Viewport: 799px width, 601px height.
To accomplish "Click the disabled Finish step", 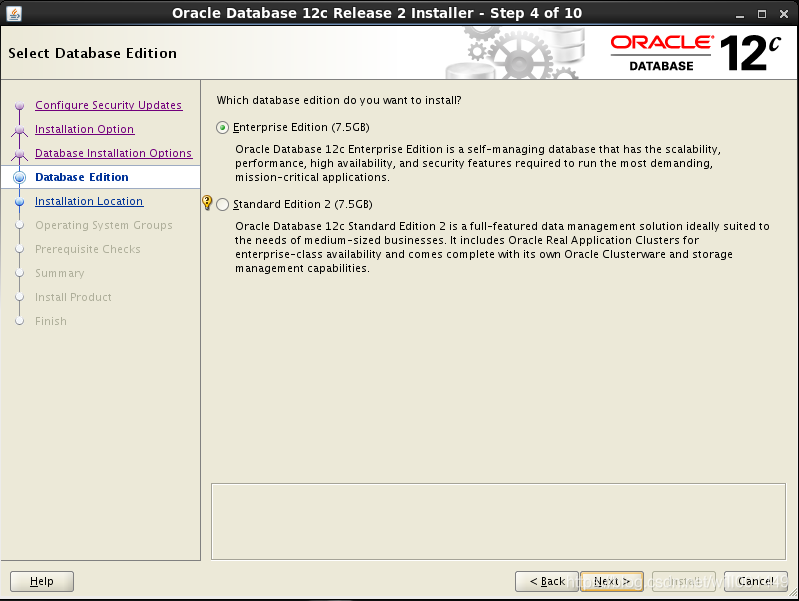I will pyautogui.click(x=50, y=321).
